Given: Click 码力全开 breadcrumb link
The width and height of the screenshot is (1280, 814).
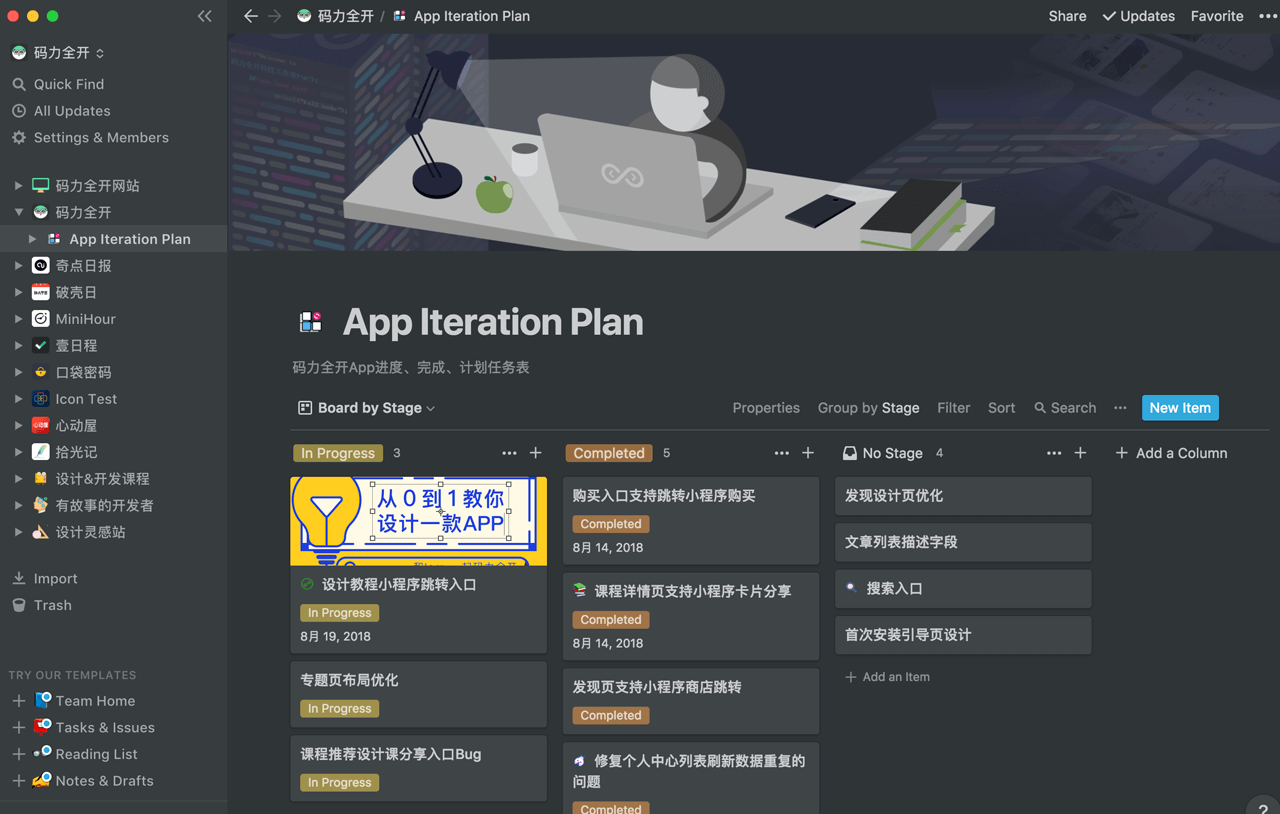Looking at the screenshot, I should pyautogui.click(x=335, y=16).
